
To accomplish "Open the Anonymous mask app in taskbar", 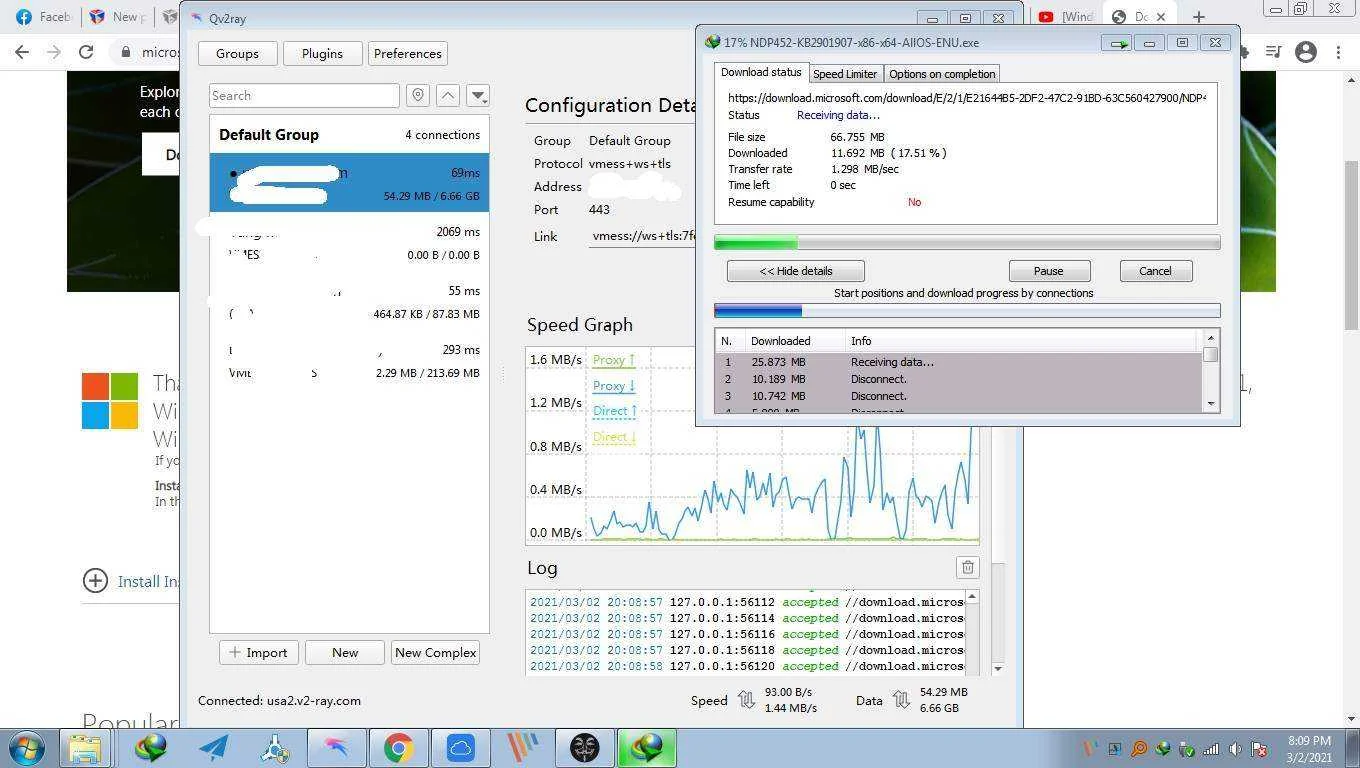I will click(x=584, y=748).
